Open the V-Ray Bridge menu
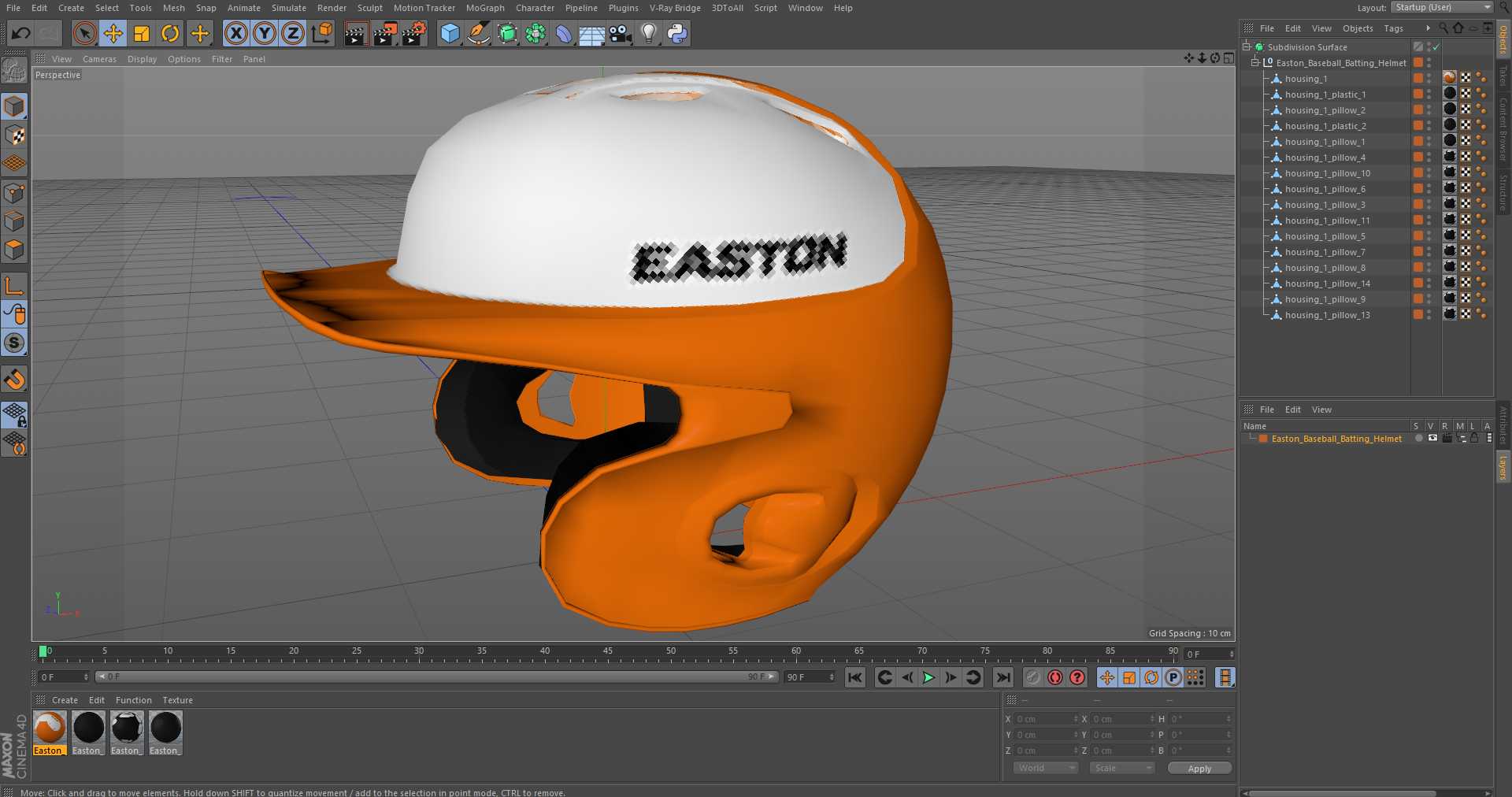This screenshot has width=1512, height=797. coord(675,8)
